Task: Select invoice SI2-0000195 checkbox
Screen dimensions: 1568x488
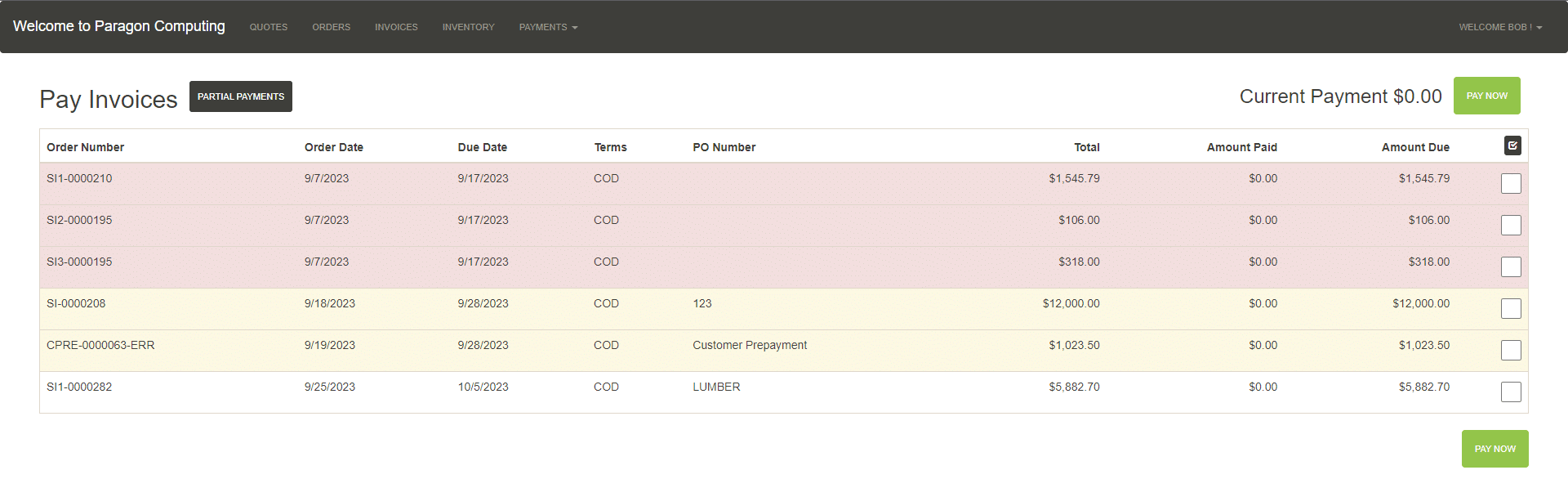Action: pos(1511,226)
